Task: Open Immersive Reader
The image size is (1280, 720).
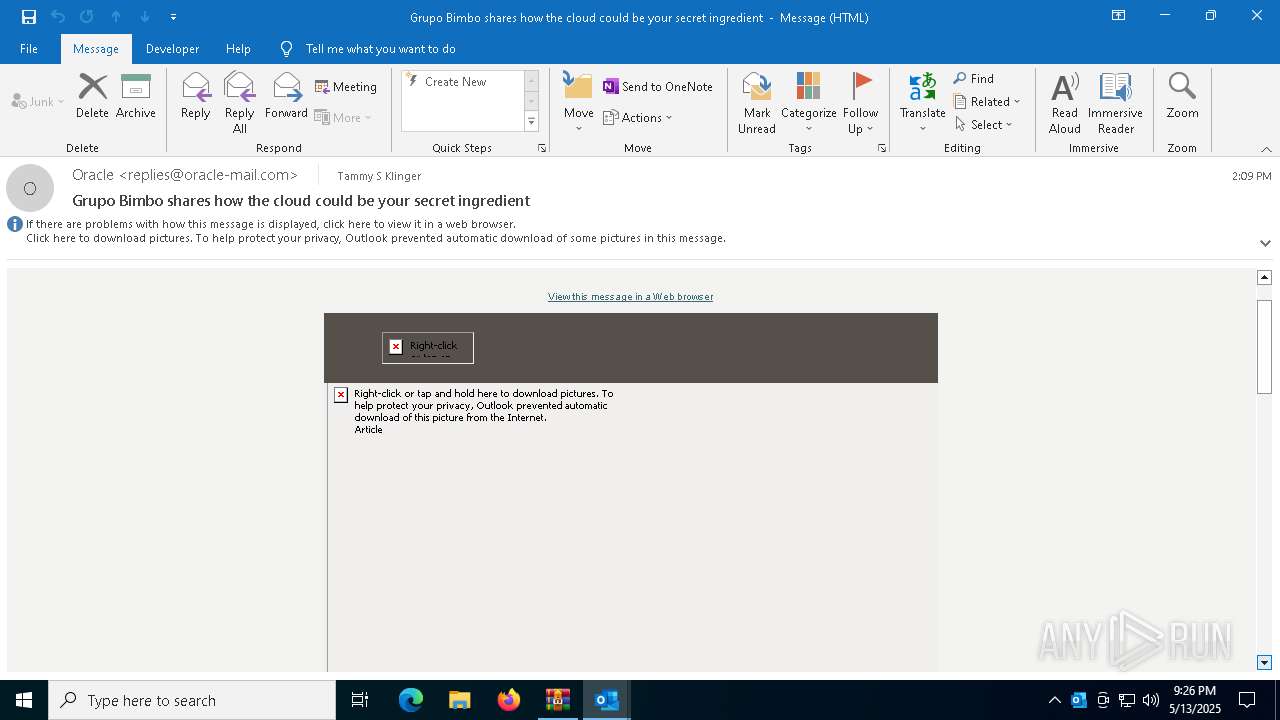Action: click(1116, 103)
